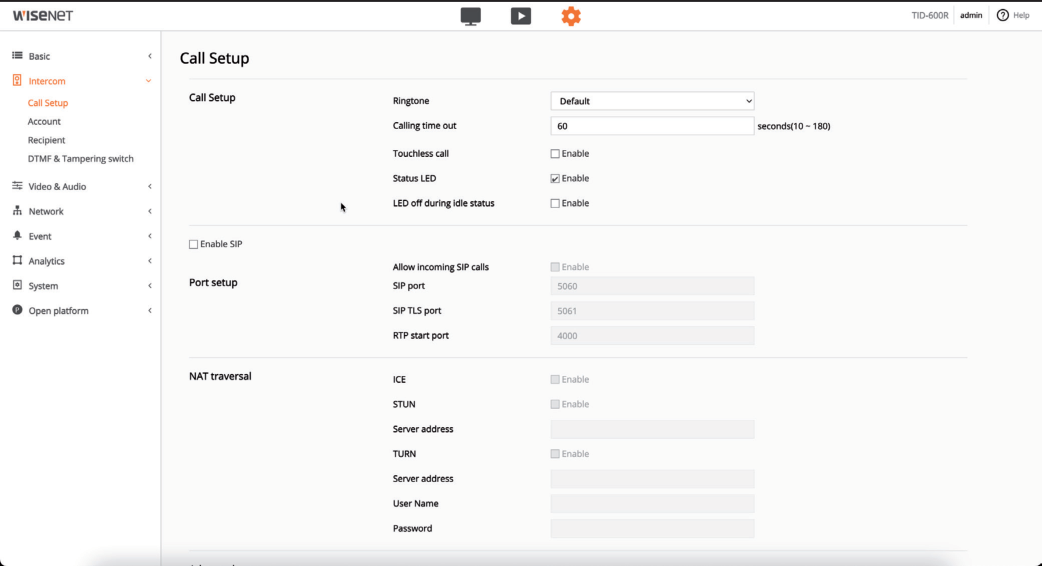Collapse the Intercom menu chevron
This screenshot has height=566, width=1042.
click(x=149, y=81)
